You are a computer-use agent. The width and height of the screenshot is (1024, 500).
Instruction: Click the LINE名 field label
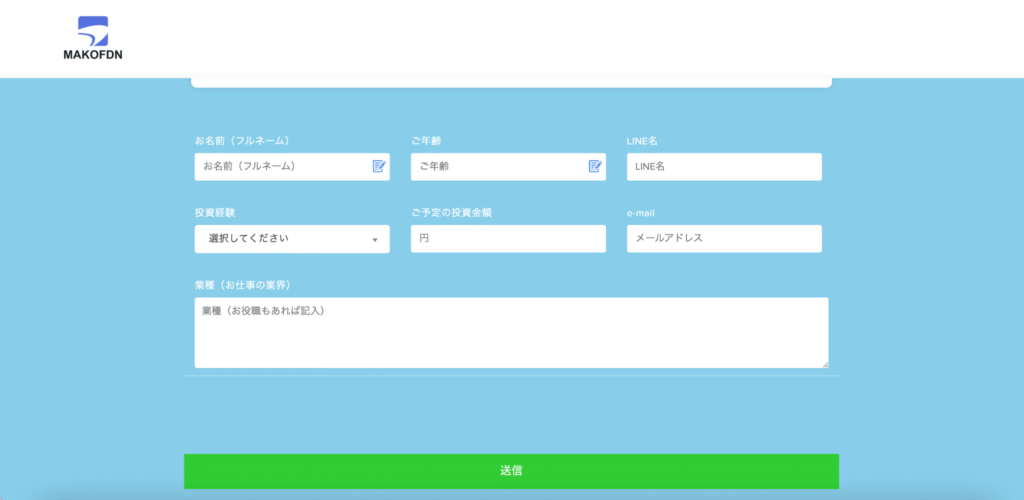point(641,141)
